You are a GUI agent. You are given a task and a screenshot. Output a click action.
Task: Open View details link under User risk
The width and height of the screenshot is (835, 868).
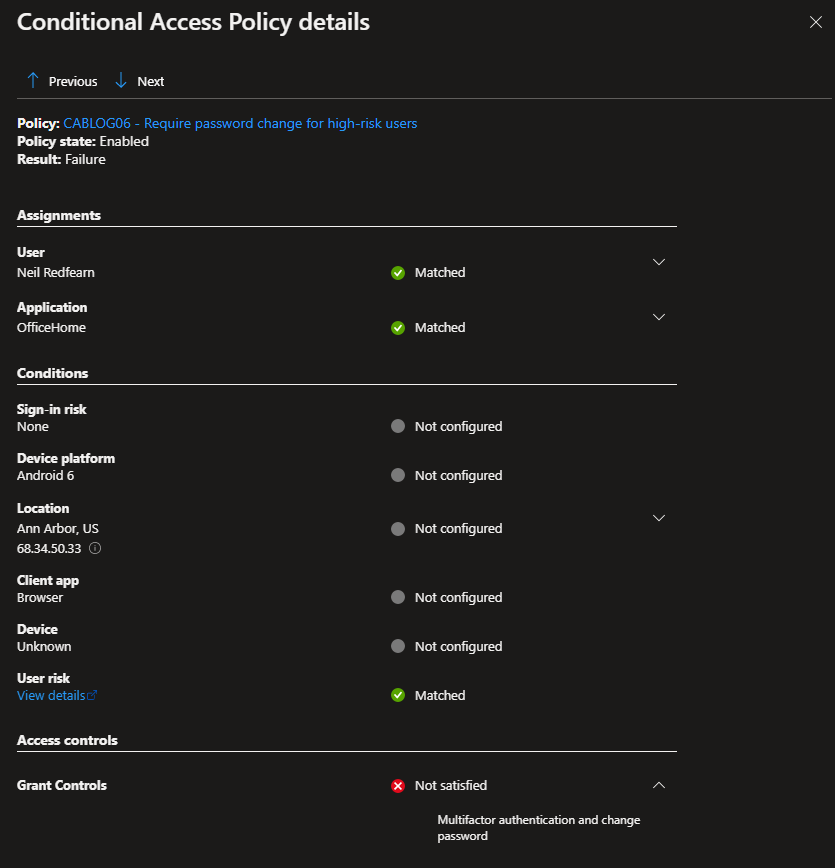[51, 695]
